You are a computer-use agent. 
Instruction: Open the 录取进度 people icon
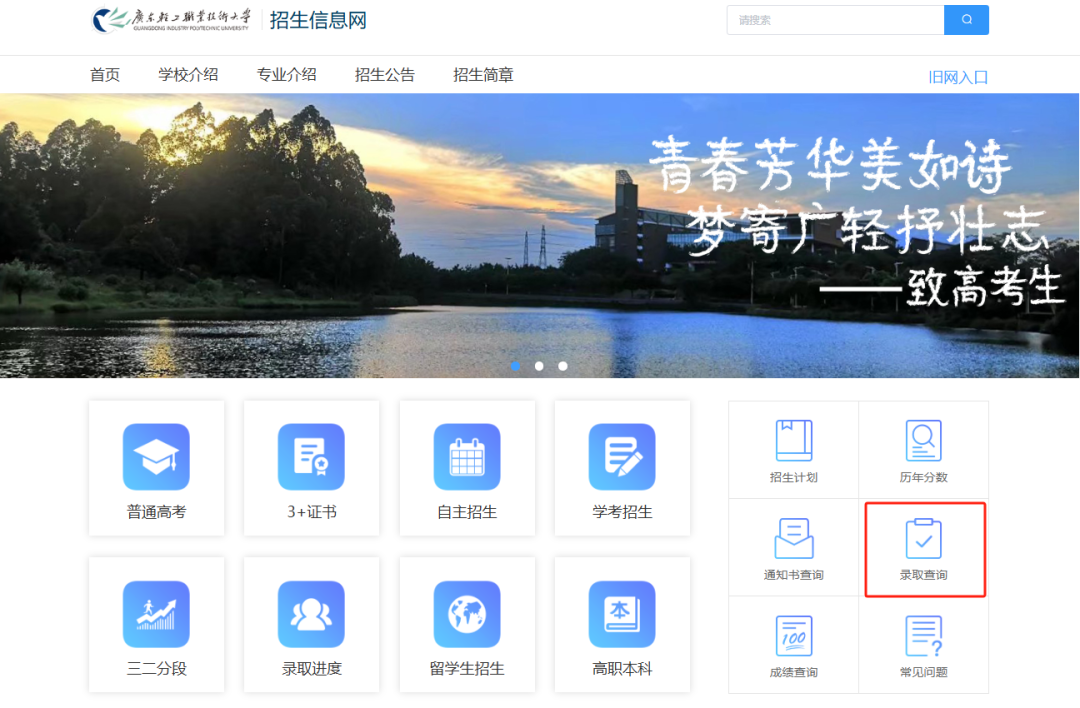tap(311, 614)
